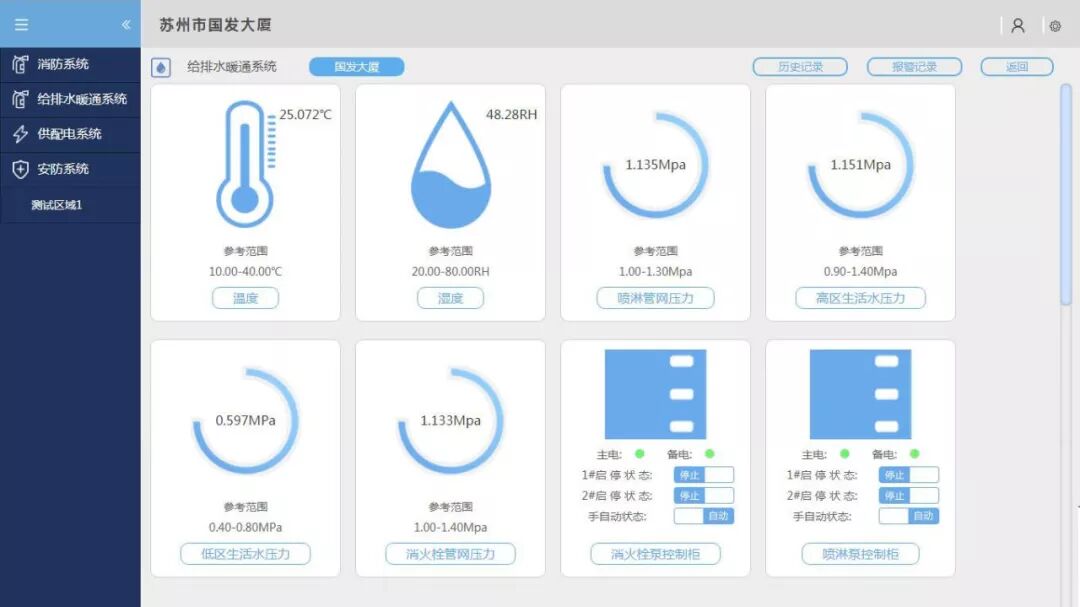The image size is (1080, 607).
Task: Select 供配电系统 in sidebar
Action: [70, 134]
